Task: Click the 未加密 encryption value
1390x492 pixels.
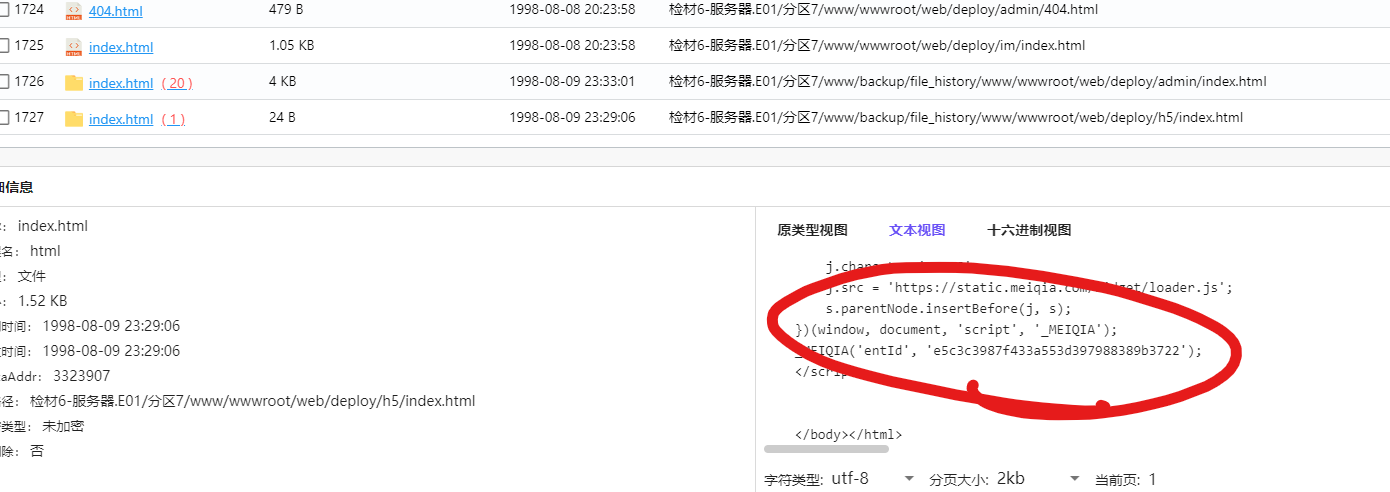Action: click(63, 426)
